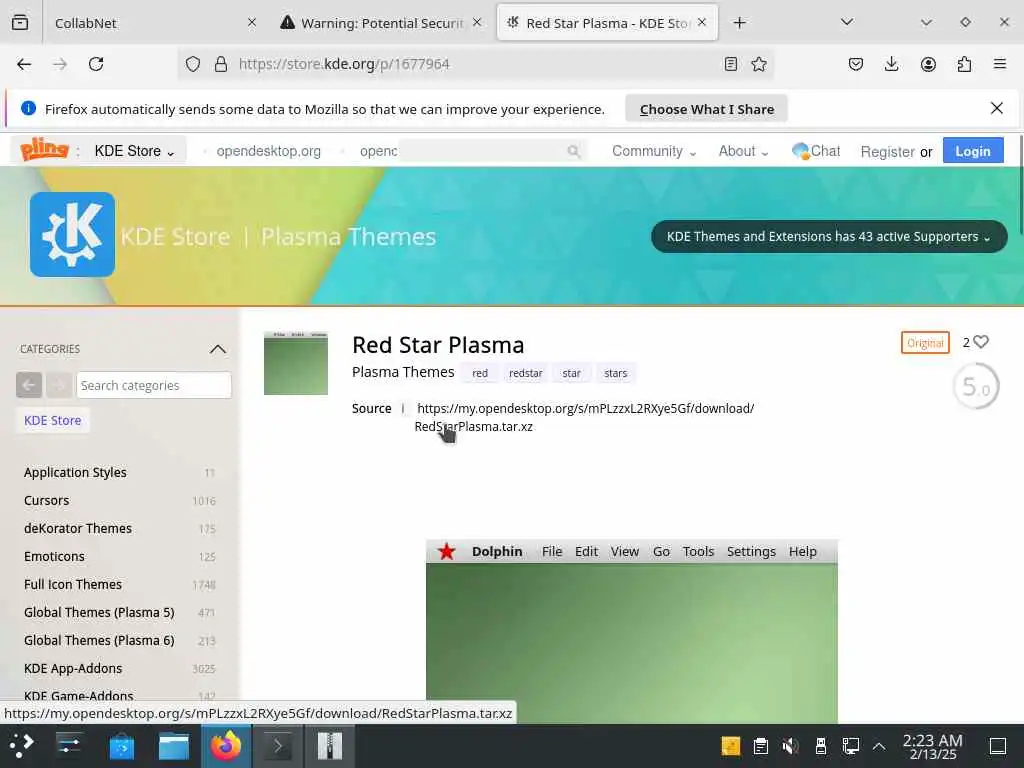
Task: Reload the current page
Action: point(96,64)
